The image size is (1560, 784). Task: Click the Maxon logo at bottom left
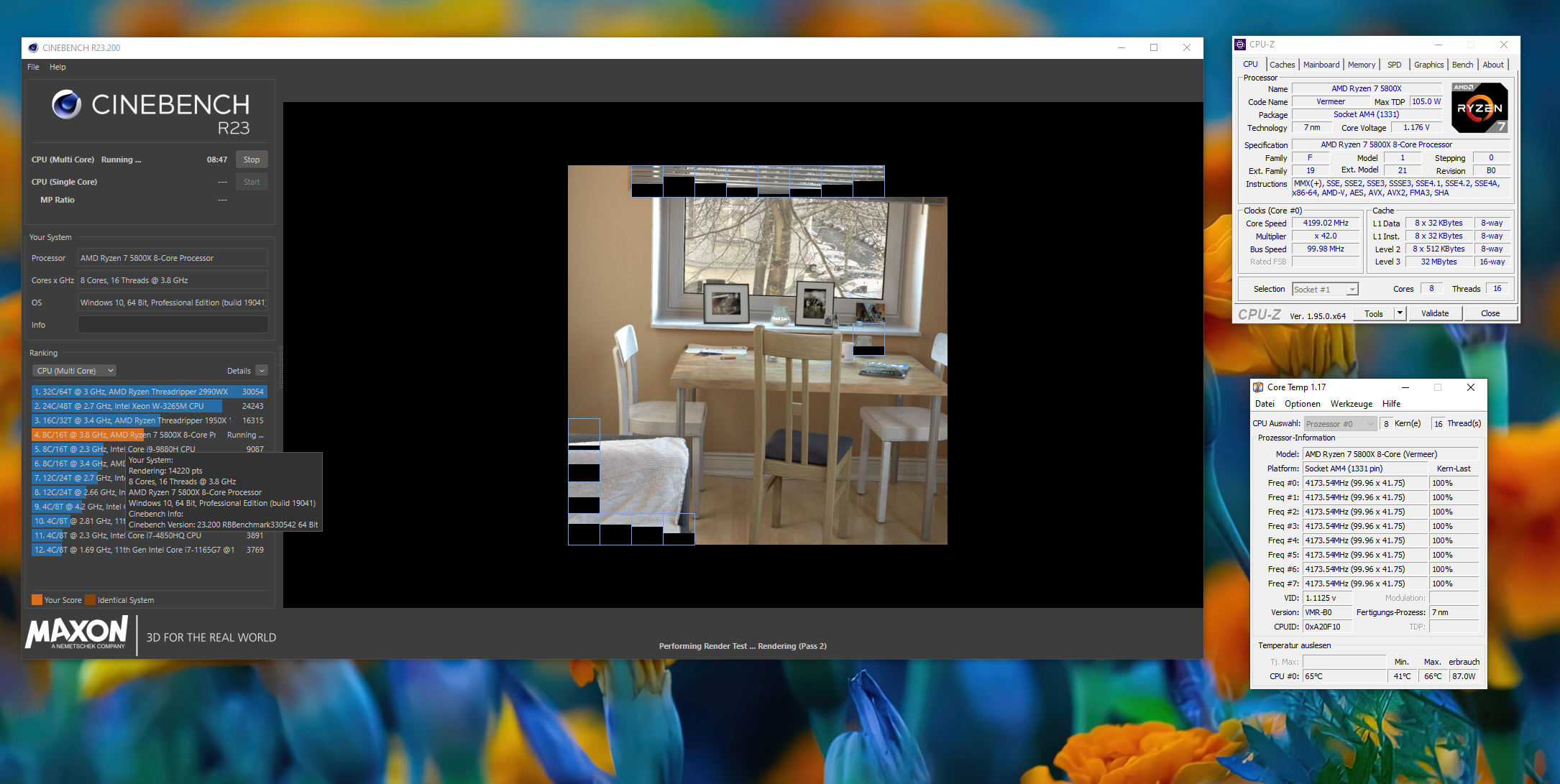pyautogui.click(x=77, y=633)
